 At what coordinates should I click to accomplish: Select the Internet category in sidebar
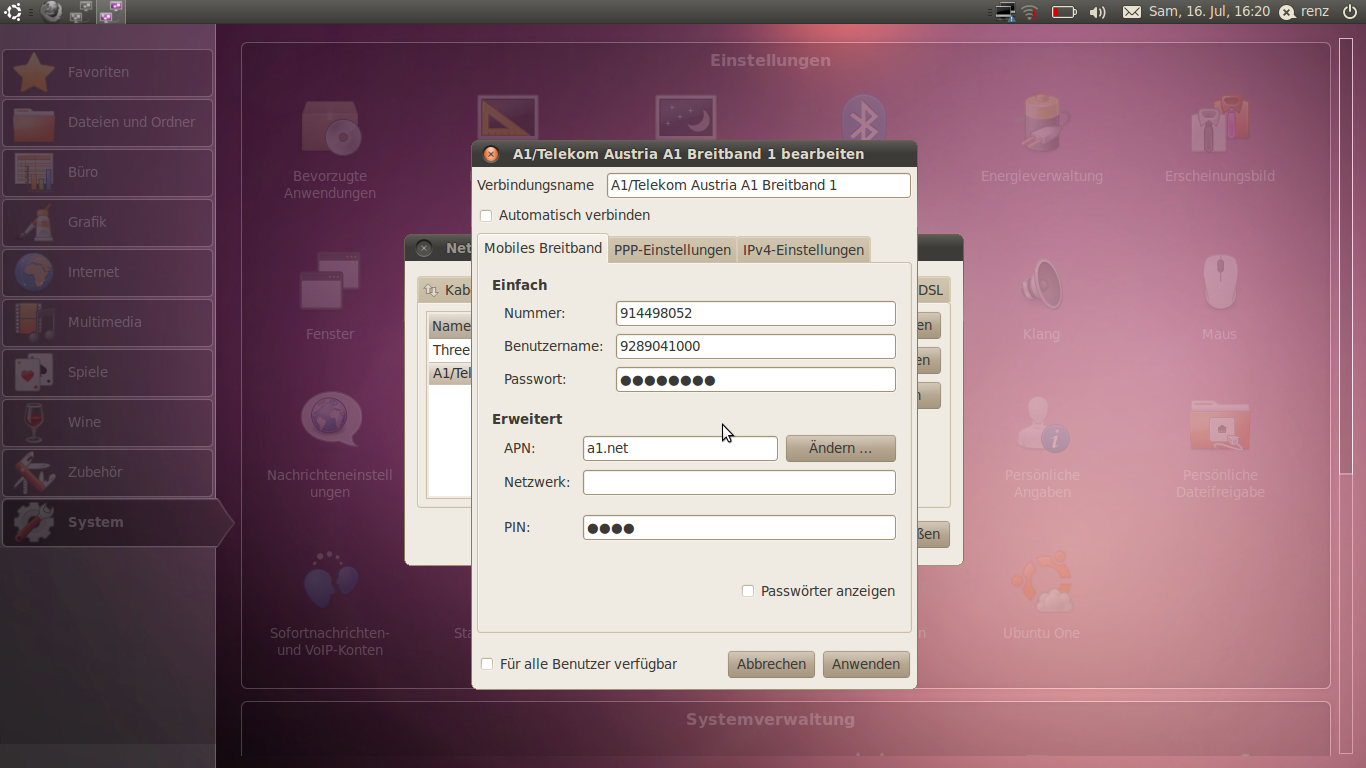(108, 273)
